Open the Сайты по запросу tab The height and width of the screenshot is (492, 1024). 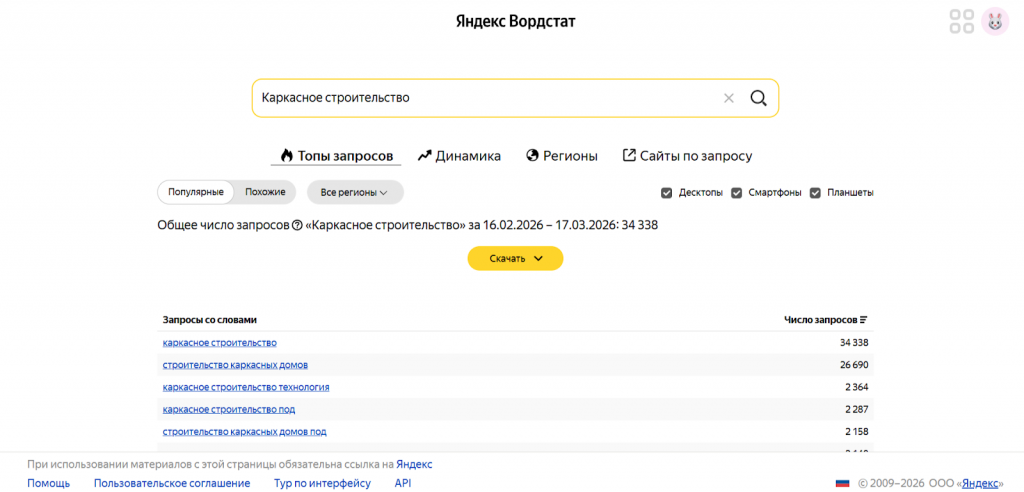(x=688, y=156)
